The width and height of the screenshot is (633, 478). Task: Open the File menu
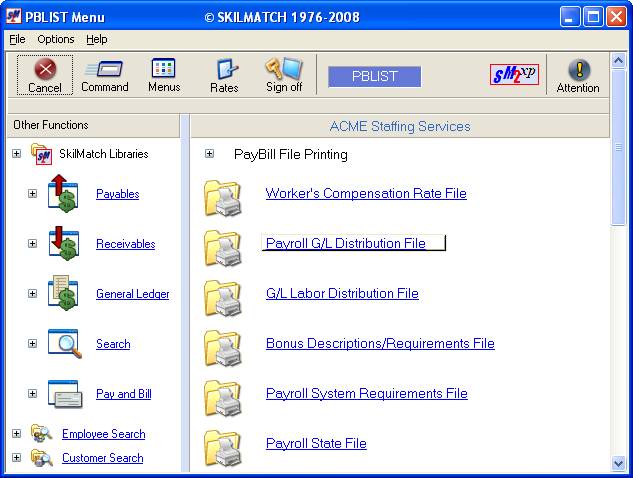pos(17,39)
